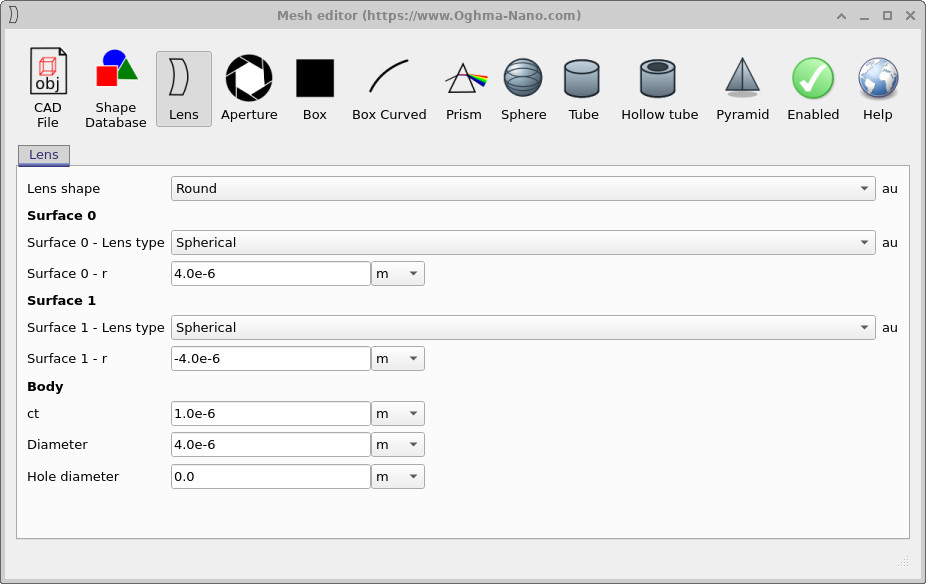The image size is (926, 584).
Task: Select the Aperture tool
Action: 249,88
